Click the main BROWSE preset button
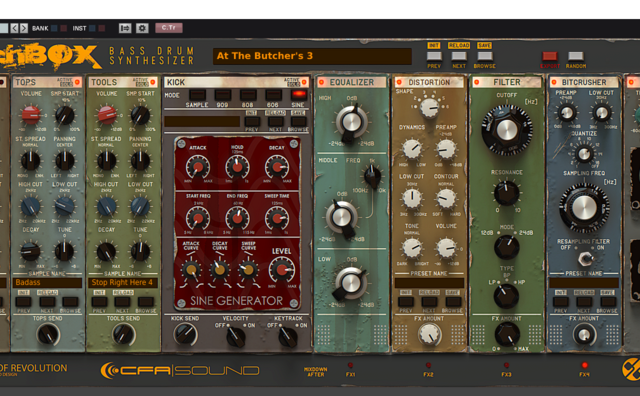 (484, 56)
